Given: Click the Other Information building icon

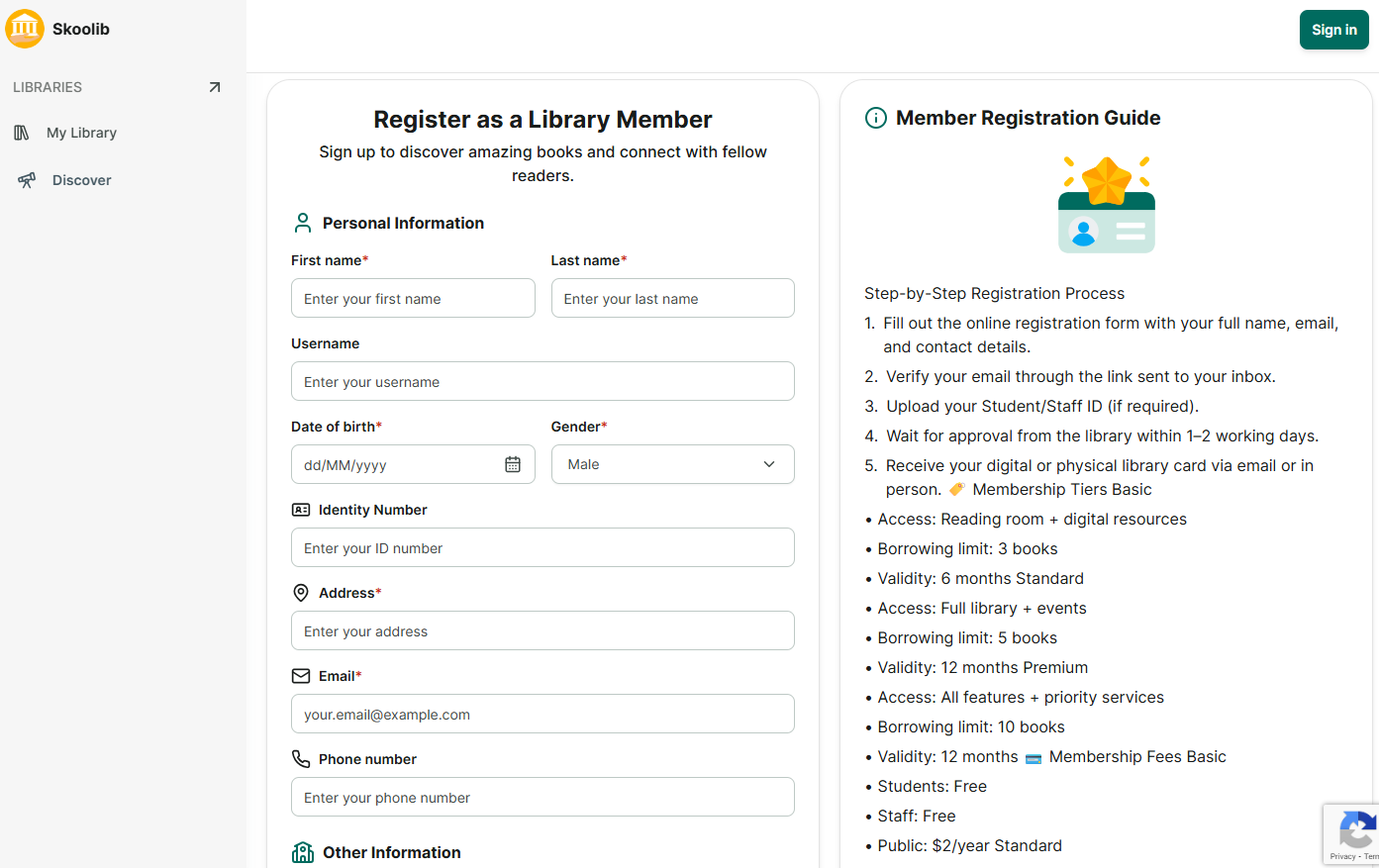Looking at the screenshot, I should (x=303, y=852).
